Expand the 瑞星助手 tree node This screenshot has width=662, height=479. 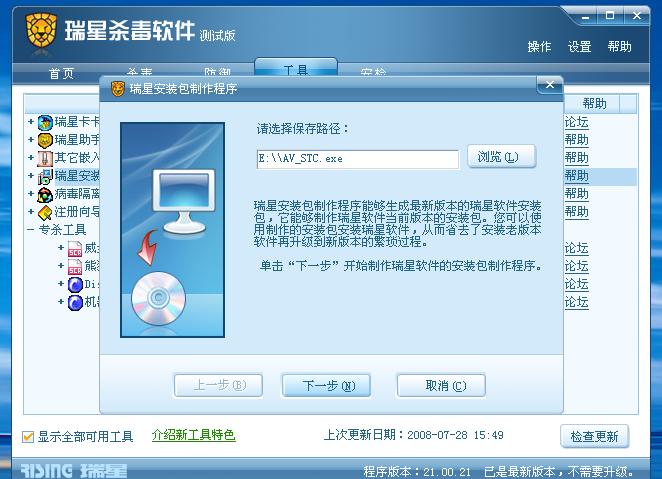pyautogui.click(x=31, y=139)
